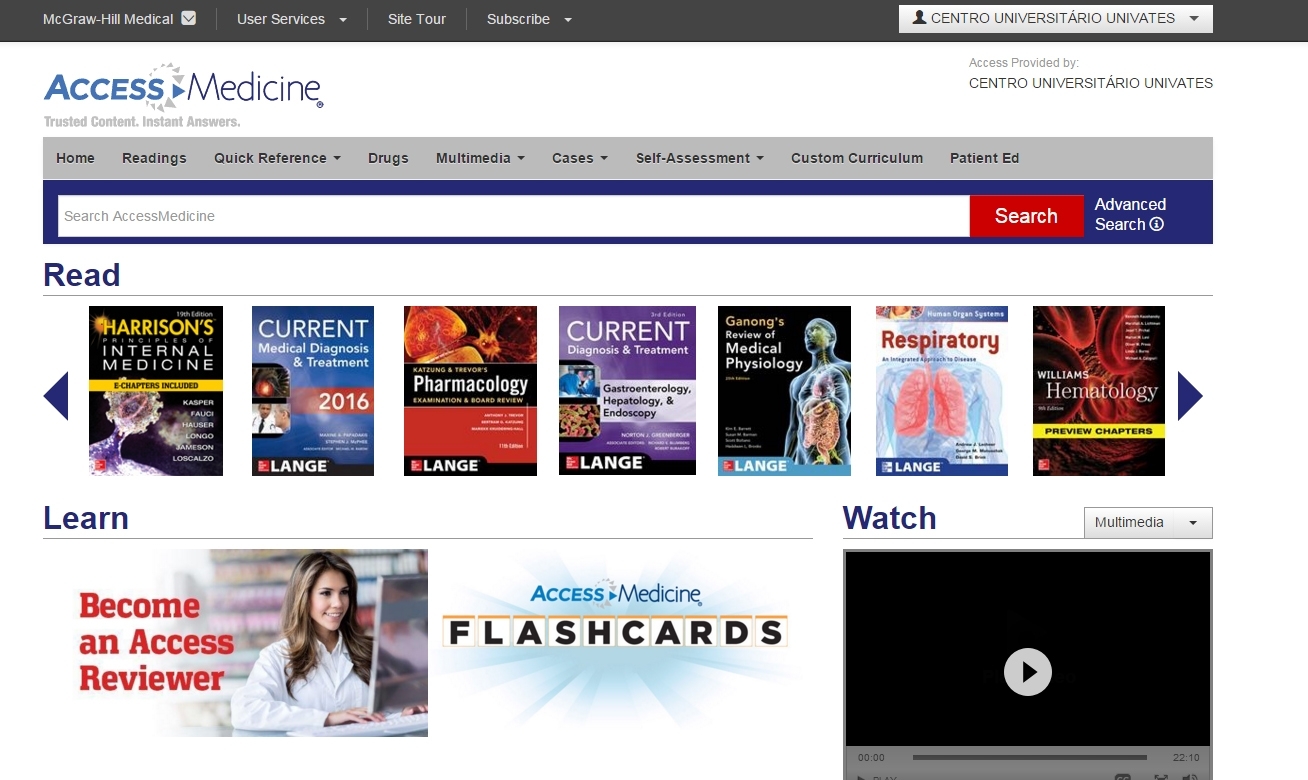Viewport: 1308px width, 780px height.
Task: Expand the Subscribe dropdown
Action: (529, 19)
